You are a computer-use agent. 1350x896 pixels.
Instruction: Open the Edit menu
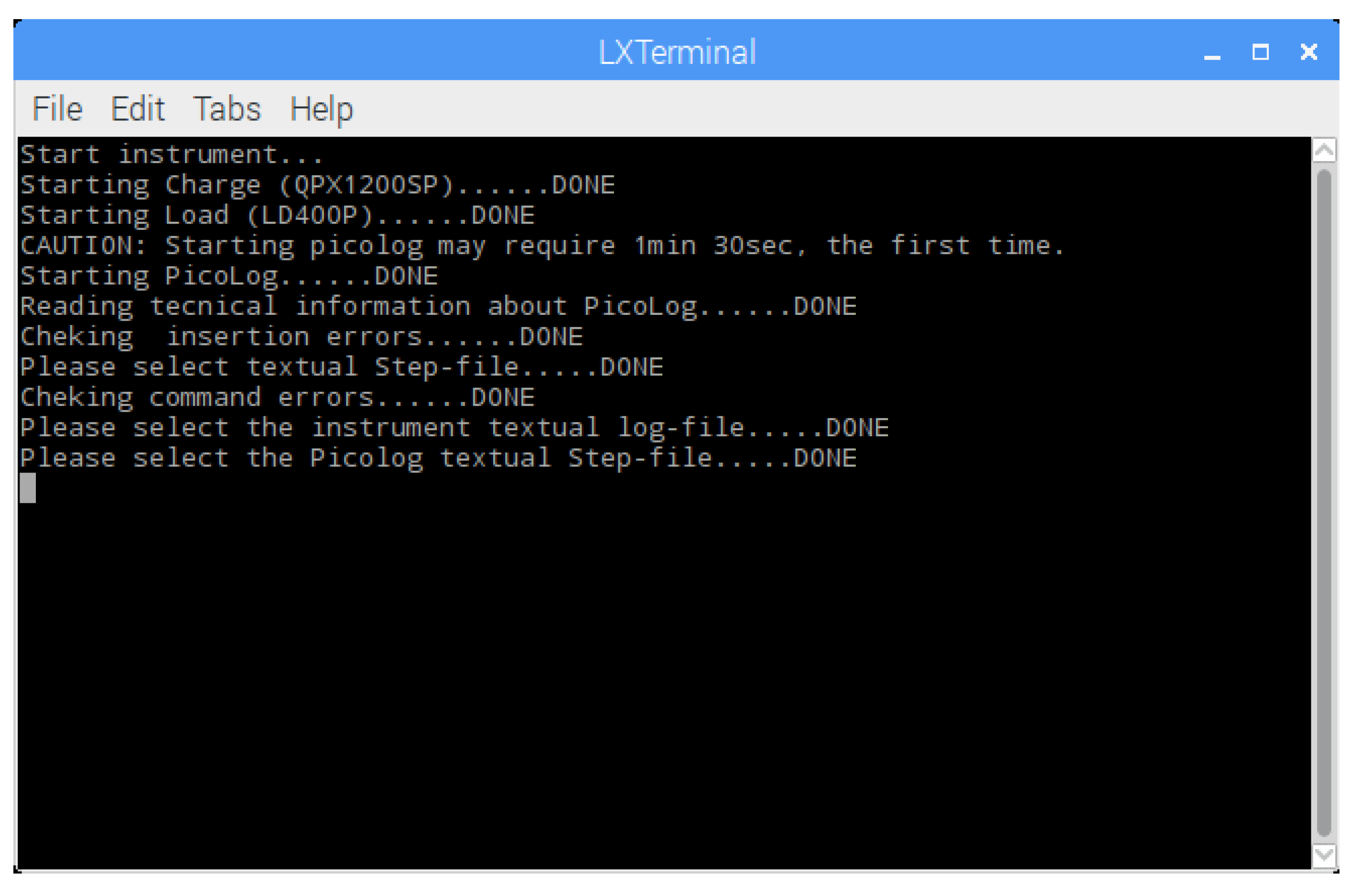138,108
